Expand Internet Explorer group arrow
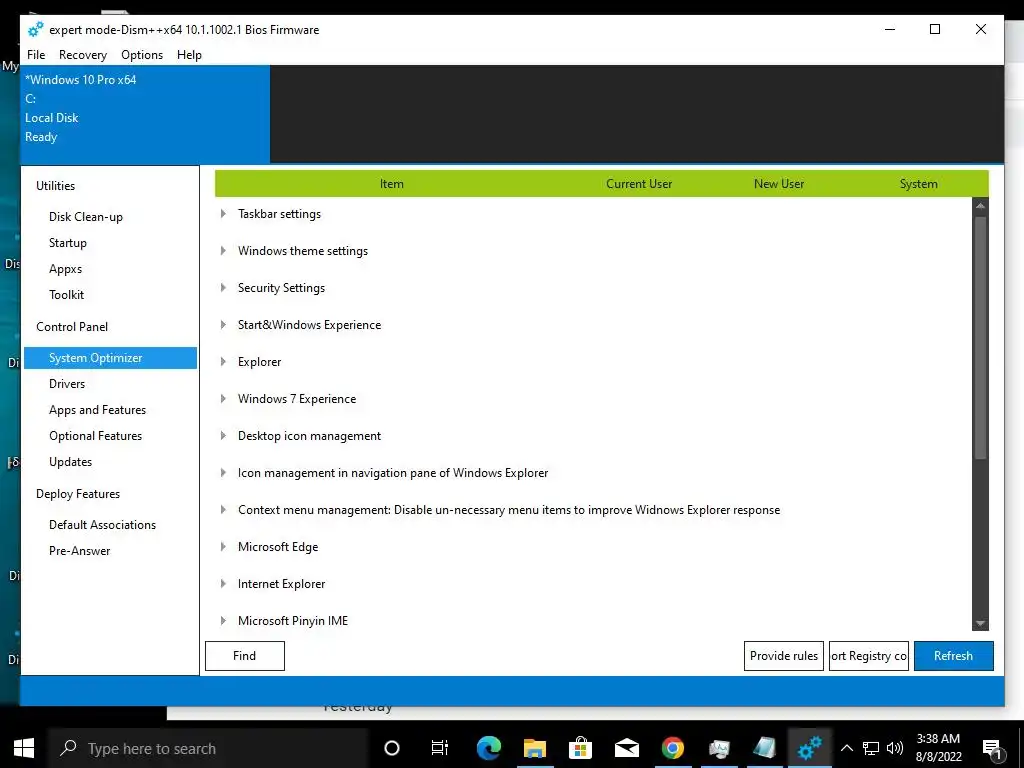Viewport: 1024px width, 768px height. click(223, 584)
